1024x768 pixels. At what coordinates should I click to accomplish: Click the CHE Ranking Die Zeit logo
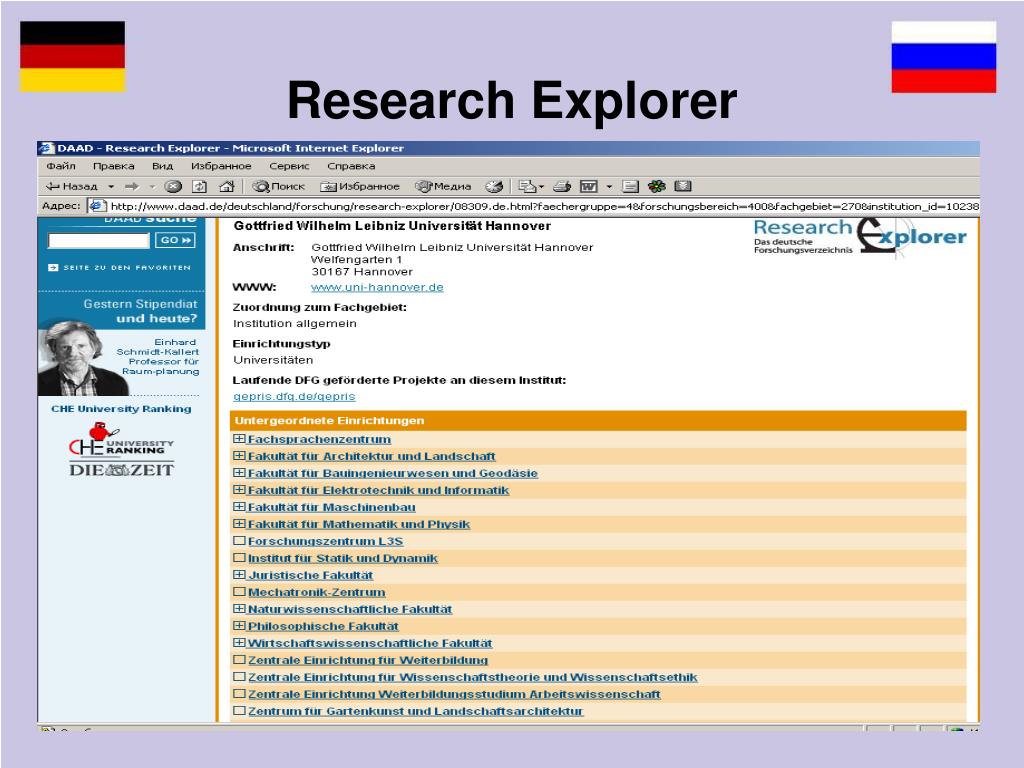click(x=121, y=450)
